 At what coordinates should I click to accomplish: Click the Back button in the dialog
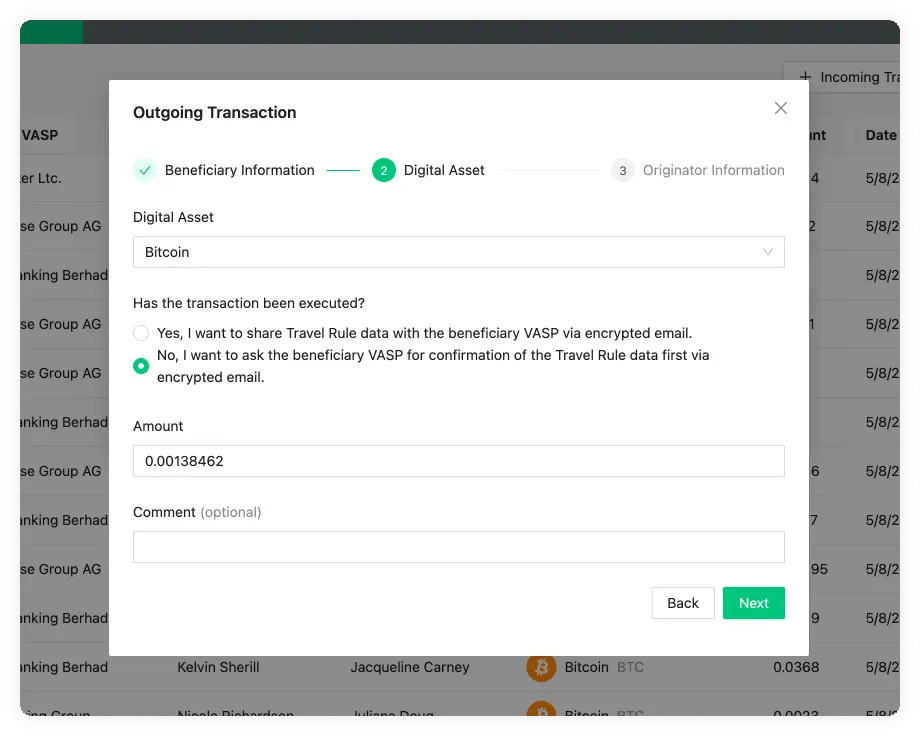[683, 603]
